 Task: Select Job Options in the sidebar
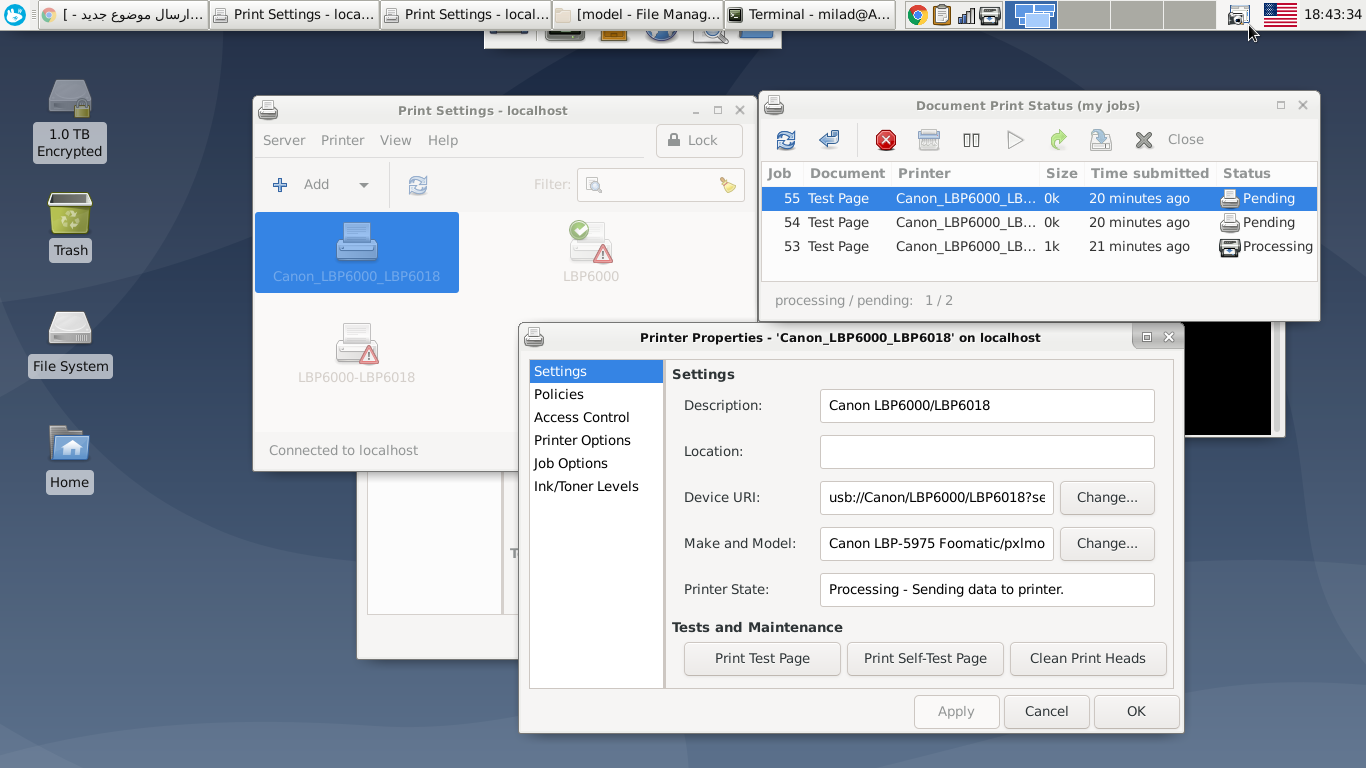pos(570,463)
